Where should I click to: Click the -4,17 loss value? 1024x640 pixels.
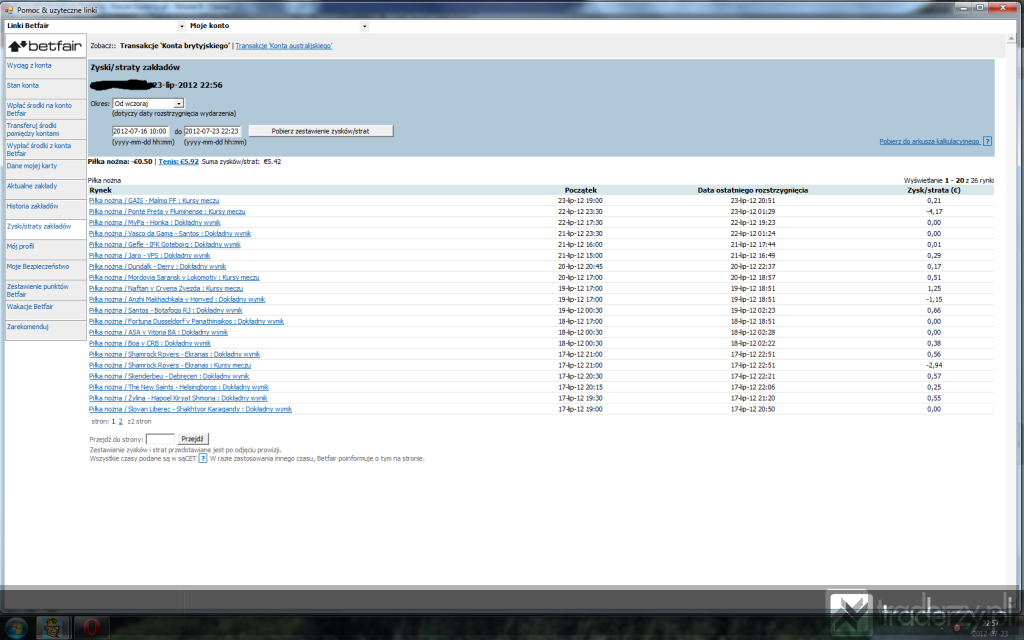tap(934, 212)
